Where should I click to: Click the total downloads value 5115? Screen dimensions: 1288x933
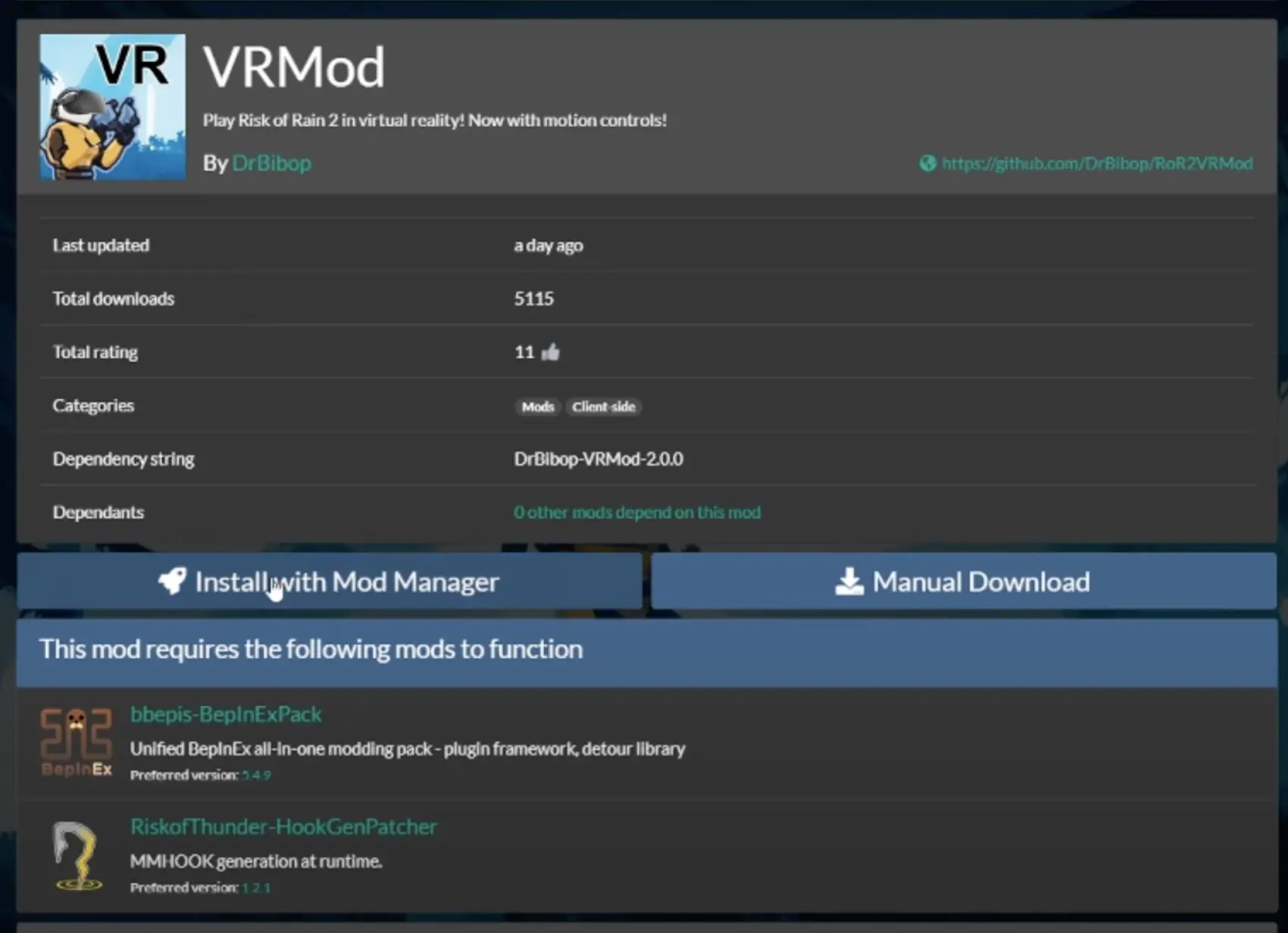(534, 298)
